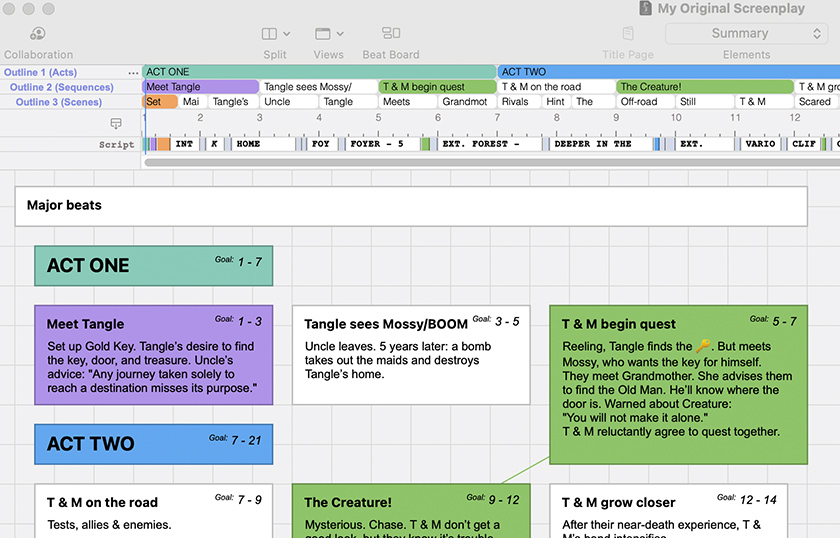The width and height of the screenshot is (840, 538).
Task: Expand the Split dropdown arrow
Action: [287, 34]
